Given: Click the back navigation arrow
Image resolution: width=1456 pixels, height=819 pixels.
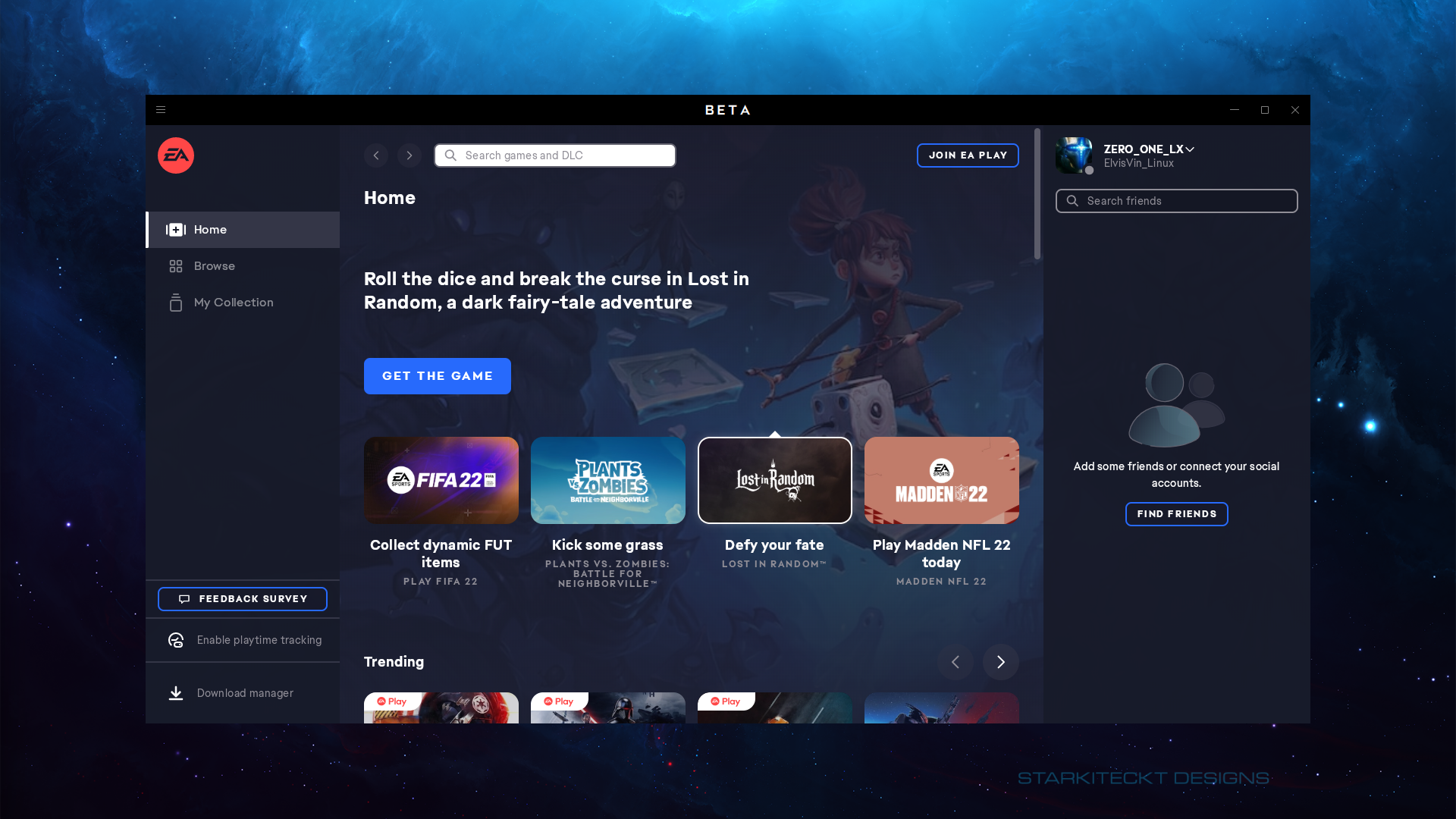Looking at the screenshot, I should 376,155.
